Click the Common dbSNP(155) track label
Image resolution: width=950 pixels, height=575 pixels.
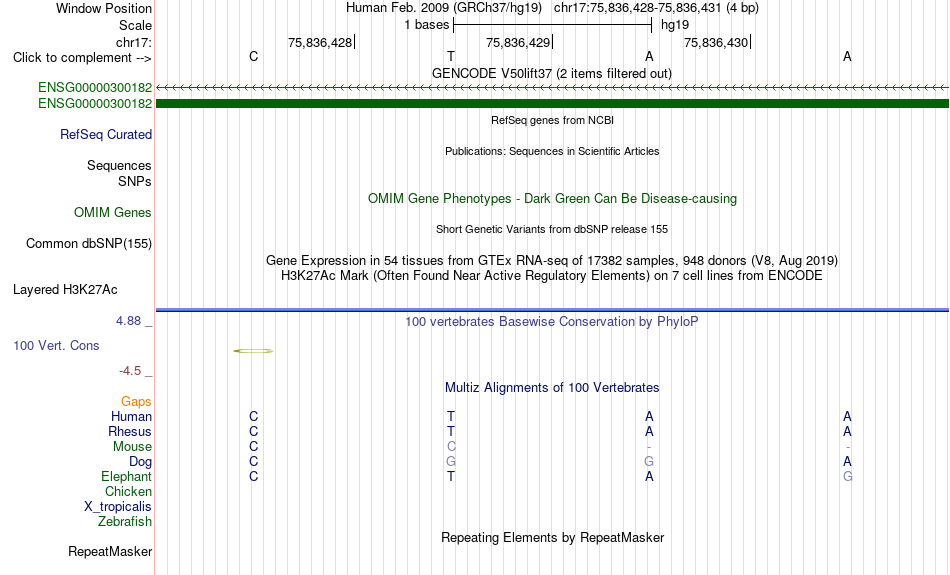pos(89,244)
